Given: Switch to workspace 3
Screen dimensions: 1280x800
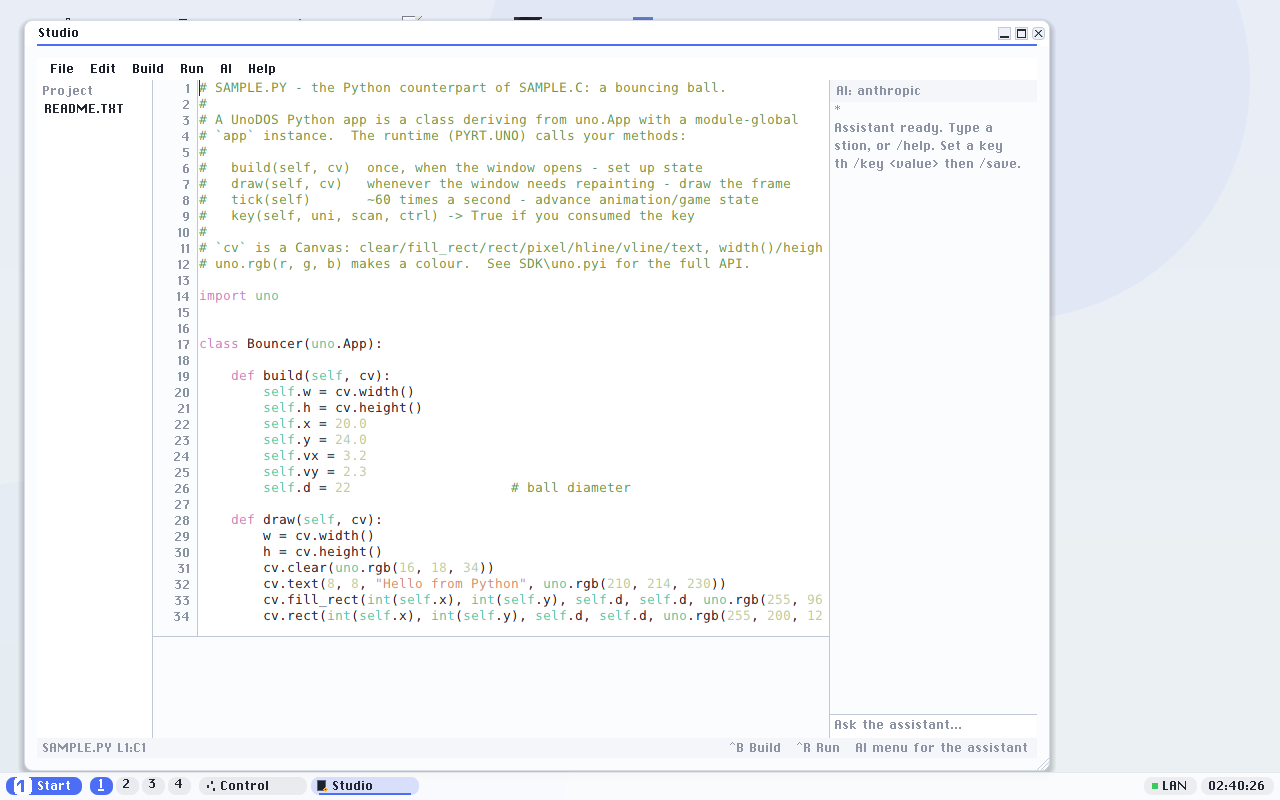Looking at the screenshot, I should coord(152,785).
